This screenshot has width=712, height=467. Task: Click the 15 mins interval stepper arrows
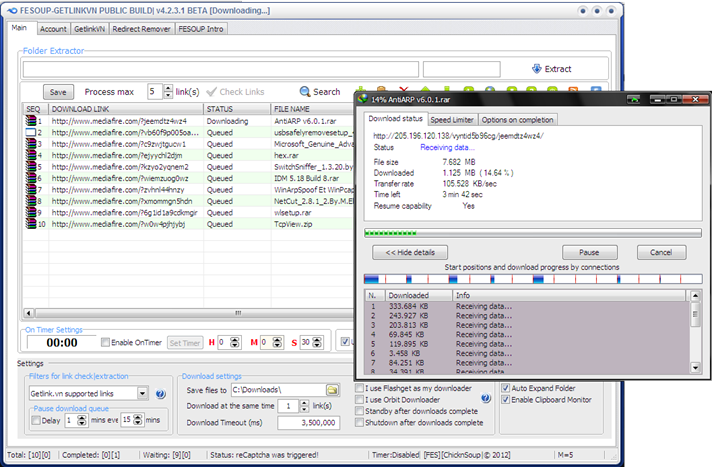138,420
